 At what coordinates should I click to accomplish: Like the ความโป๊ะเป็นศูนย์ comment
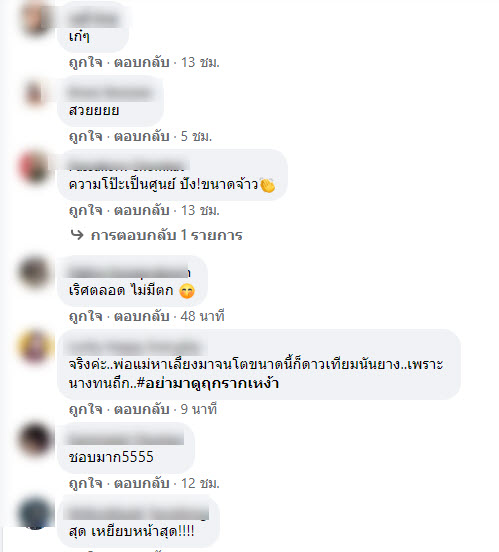86,210
